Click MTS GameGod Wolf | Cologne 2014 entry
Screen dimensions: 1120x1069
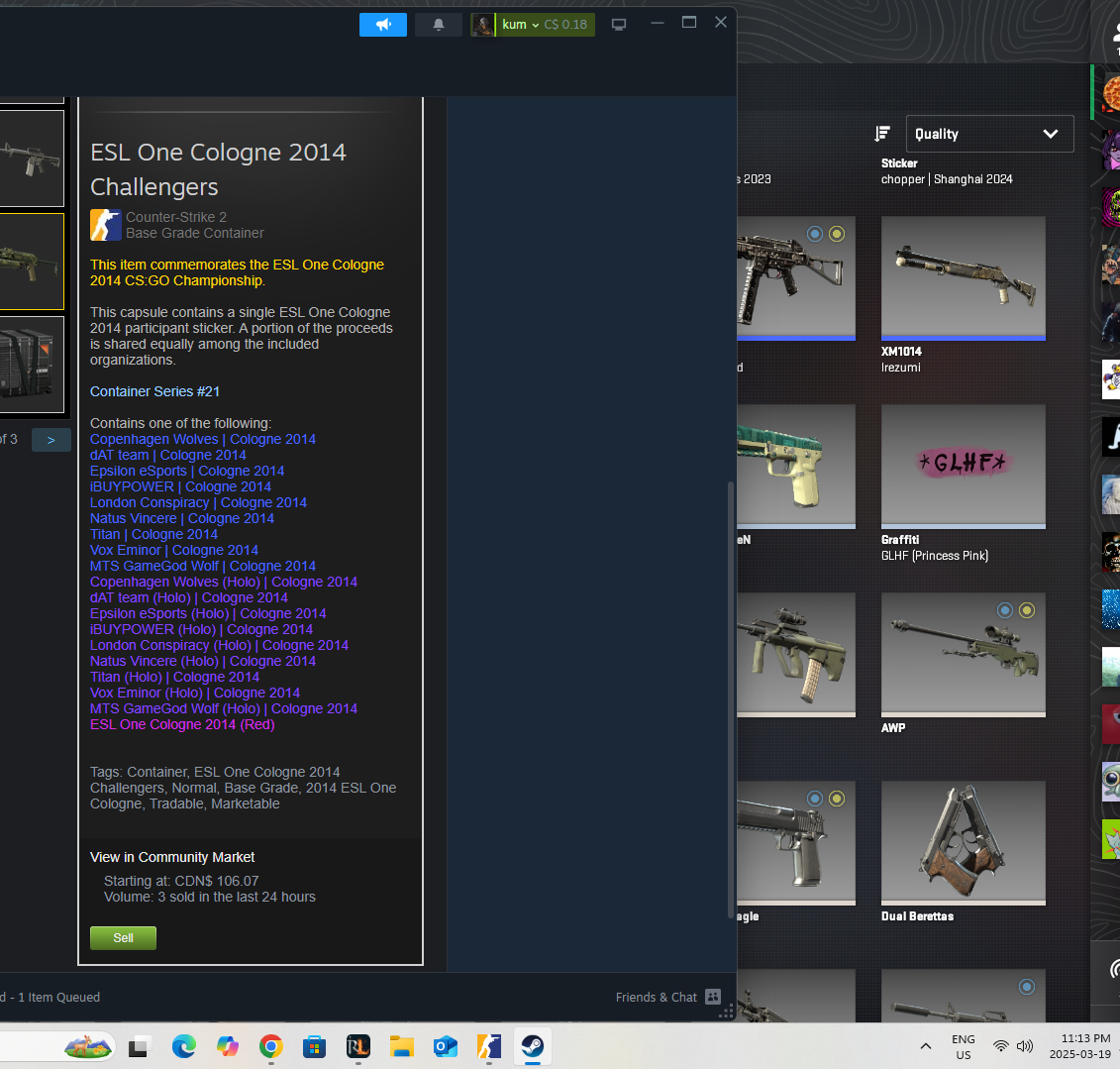point(203,566)
